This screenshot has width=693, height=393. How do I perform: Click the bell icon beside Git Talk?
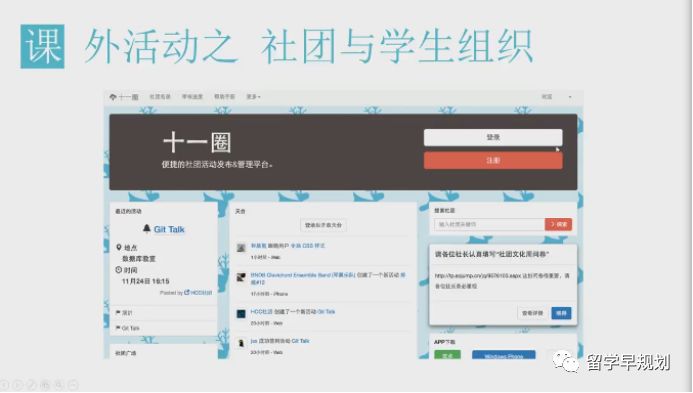(x=147, y=228)
